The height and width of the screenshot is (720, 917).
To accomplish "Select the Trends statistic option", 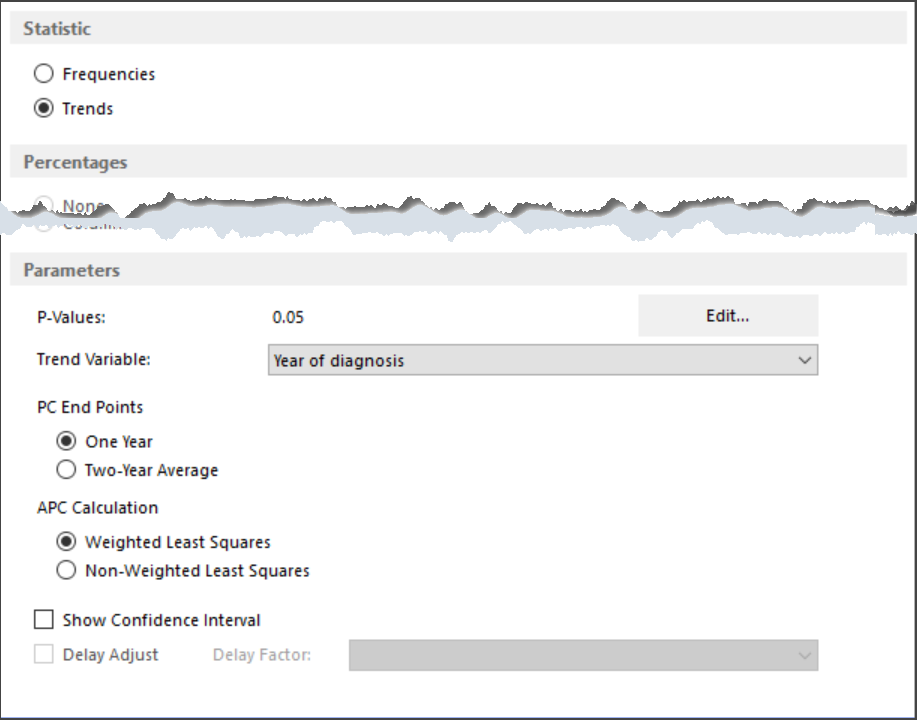I will pos(44,108).
